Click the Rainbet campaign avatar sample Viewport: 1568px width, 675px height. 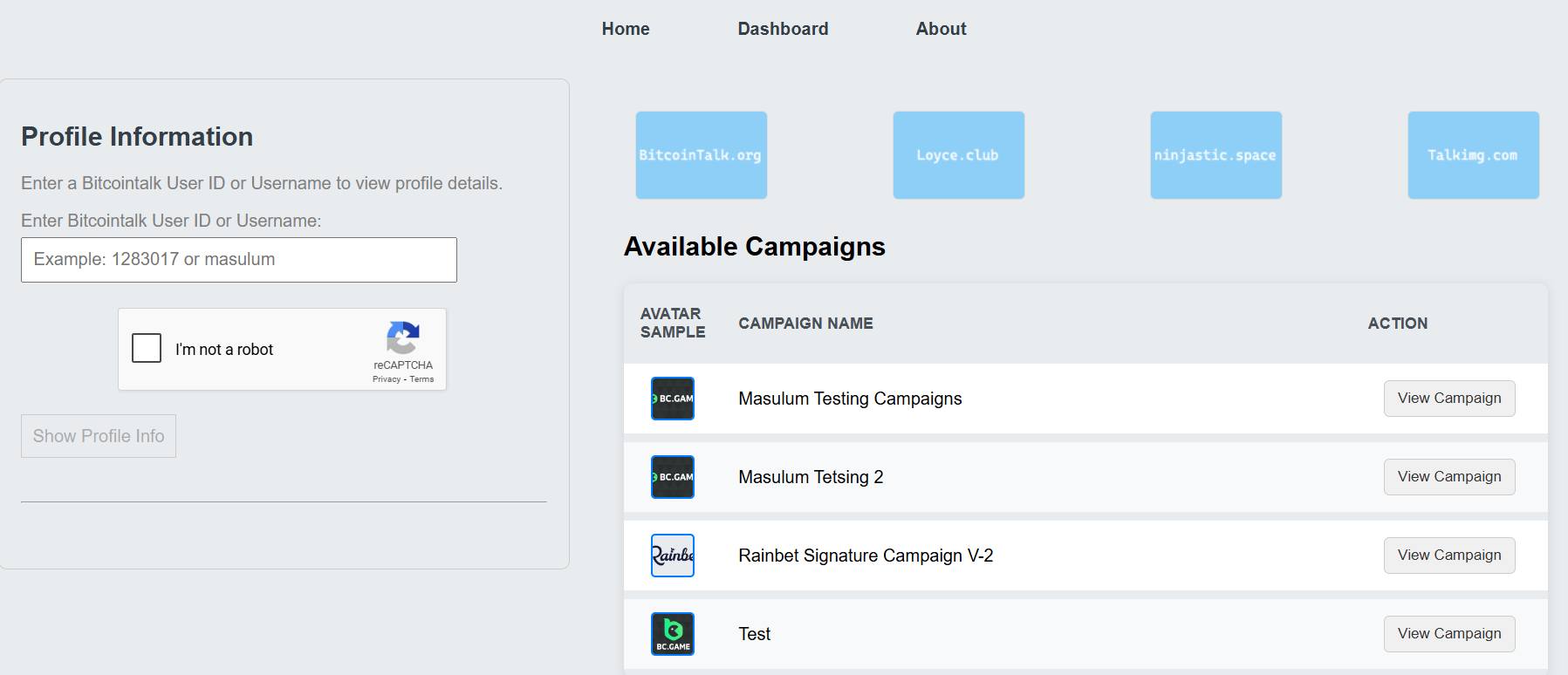(673, 556)
